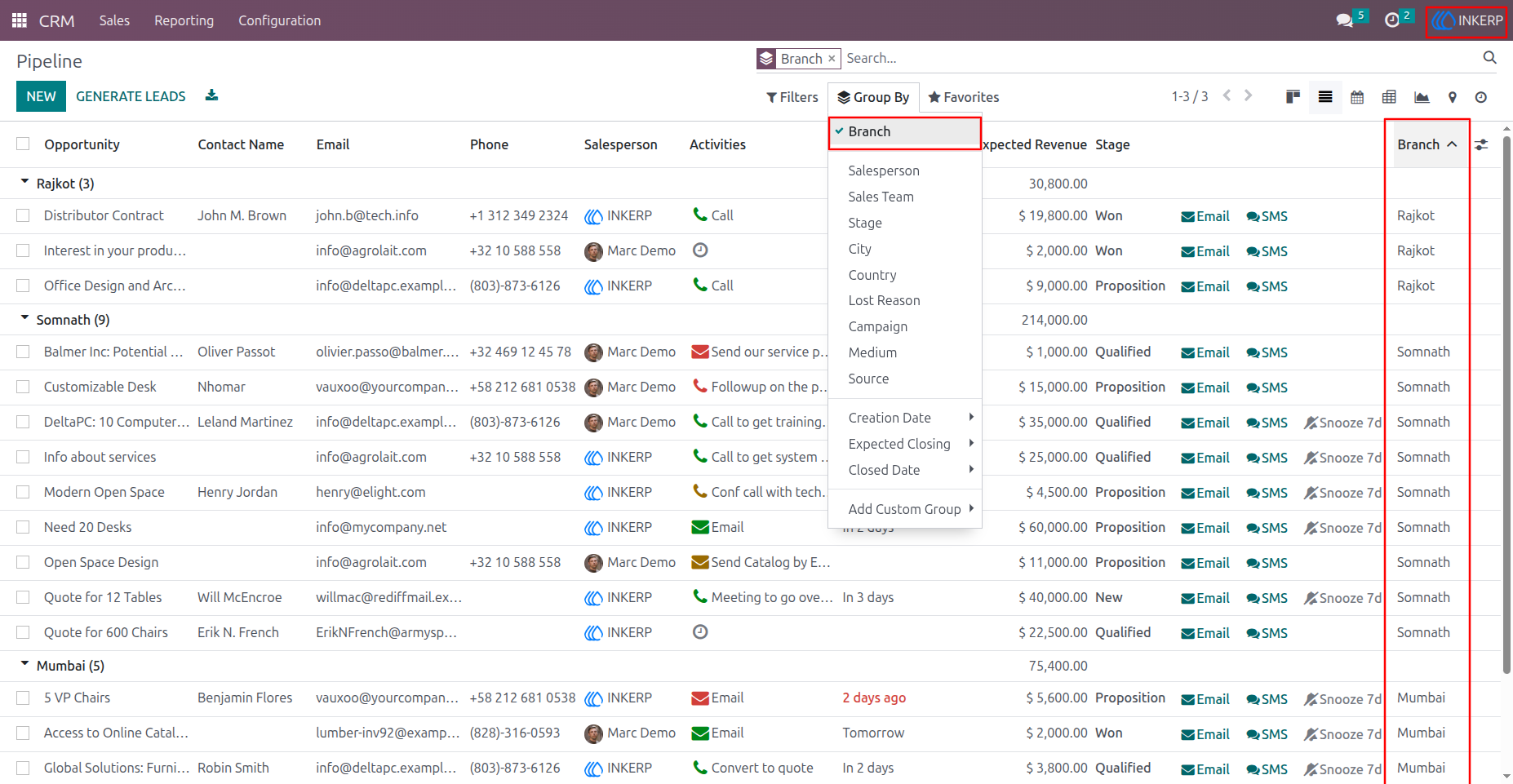Click the clock activity icon for Quote for 600 Chairs

point(700,632)
